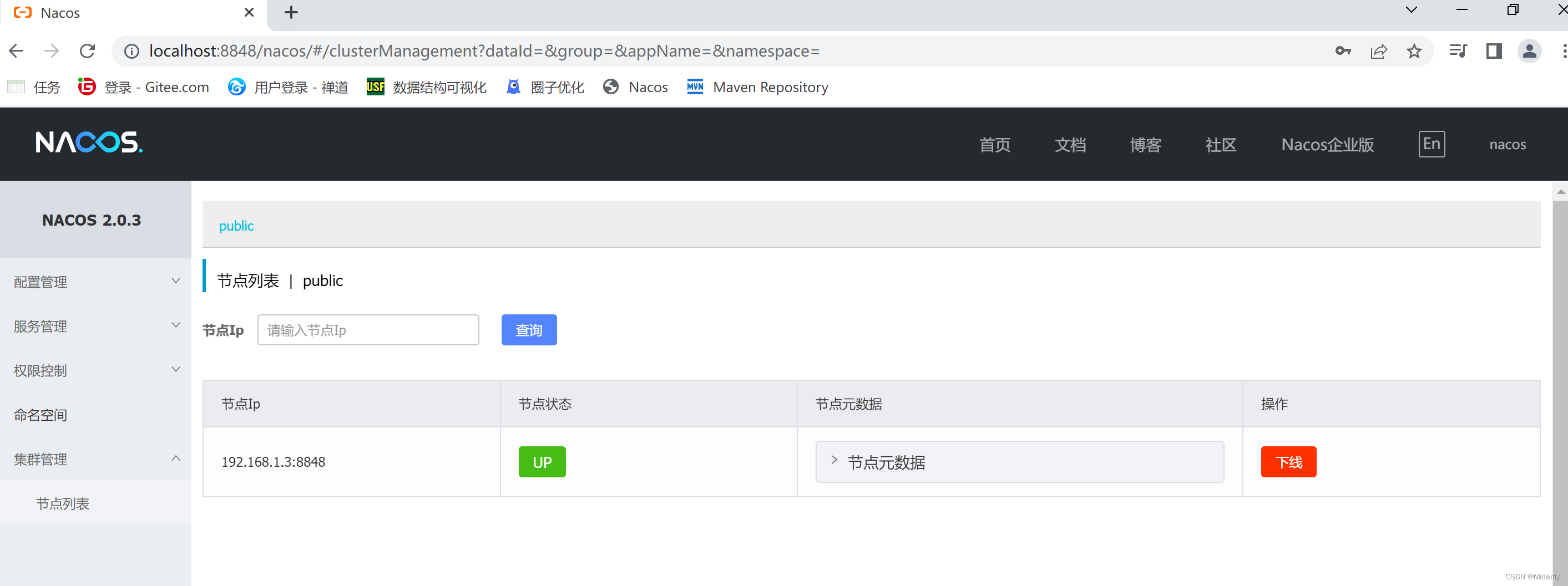Click the NACOS logo in header
The width and height of the screenshot is (1568, 586).
click(89, 142)
